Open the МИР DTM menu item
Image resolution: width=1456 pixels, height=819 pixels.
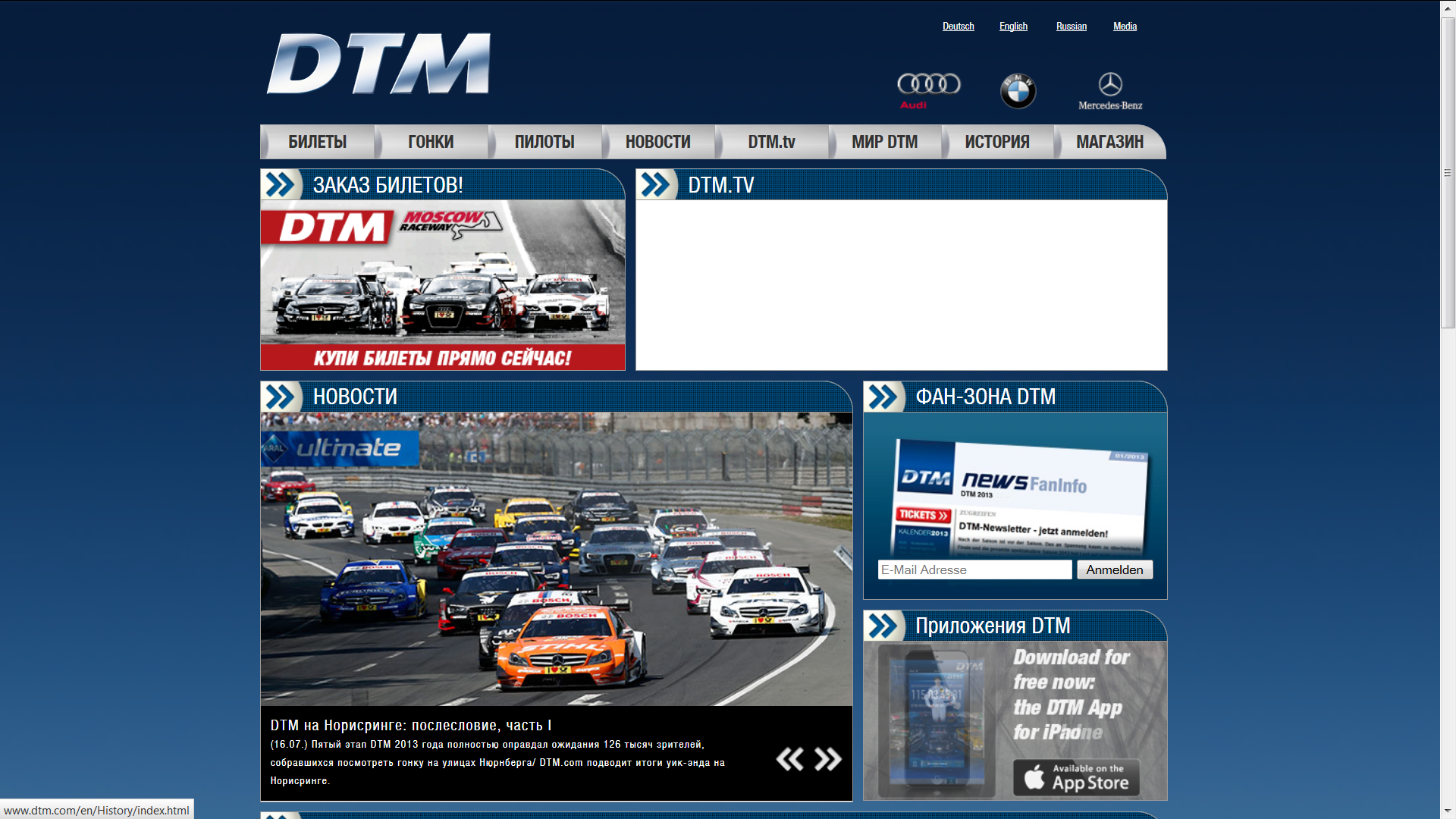click(x=884, y=142)
